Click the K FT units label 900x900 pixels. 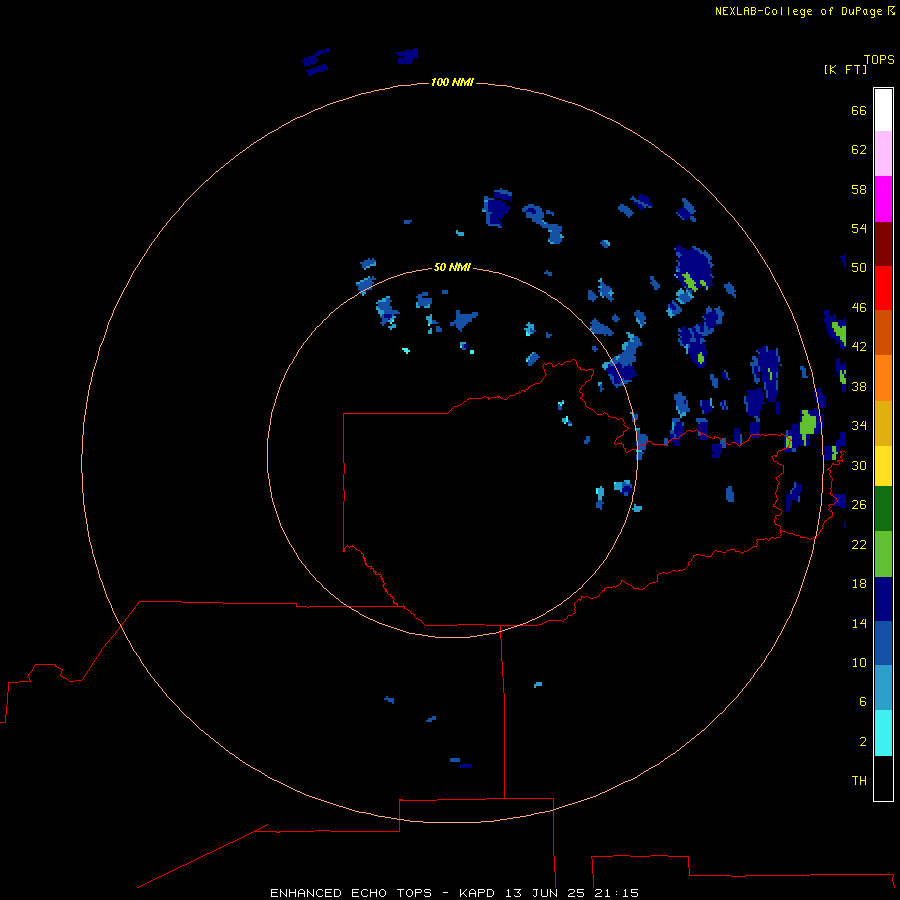[845, 69]
